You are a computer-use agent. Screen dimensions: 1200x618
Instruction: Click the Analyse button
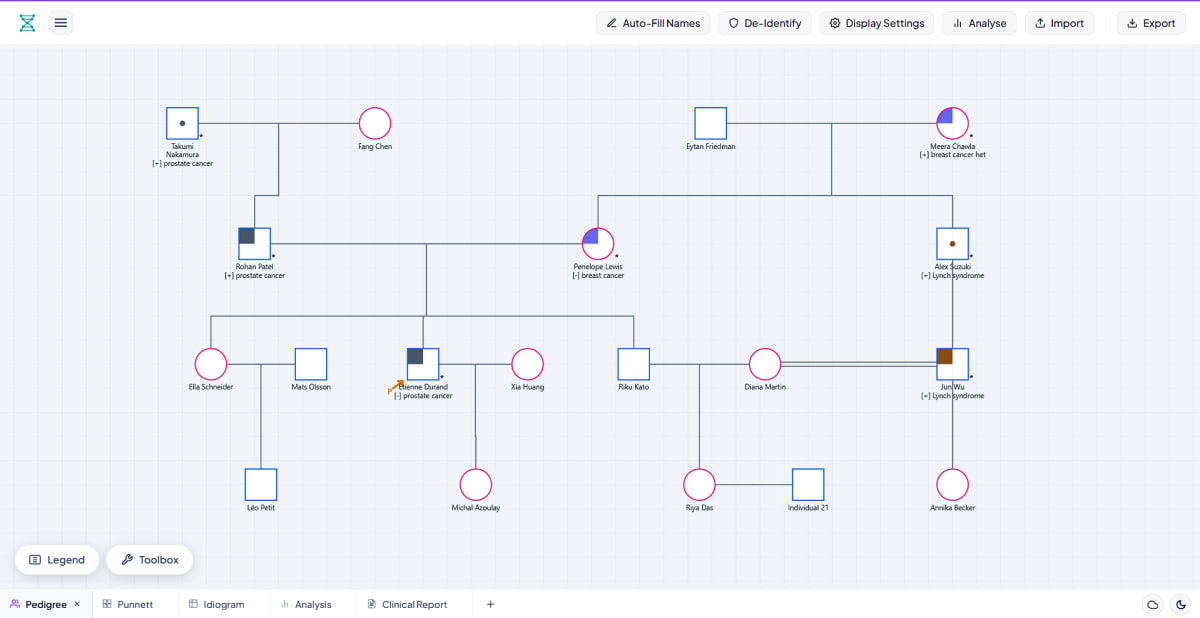click(980, 23)
